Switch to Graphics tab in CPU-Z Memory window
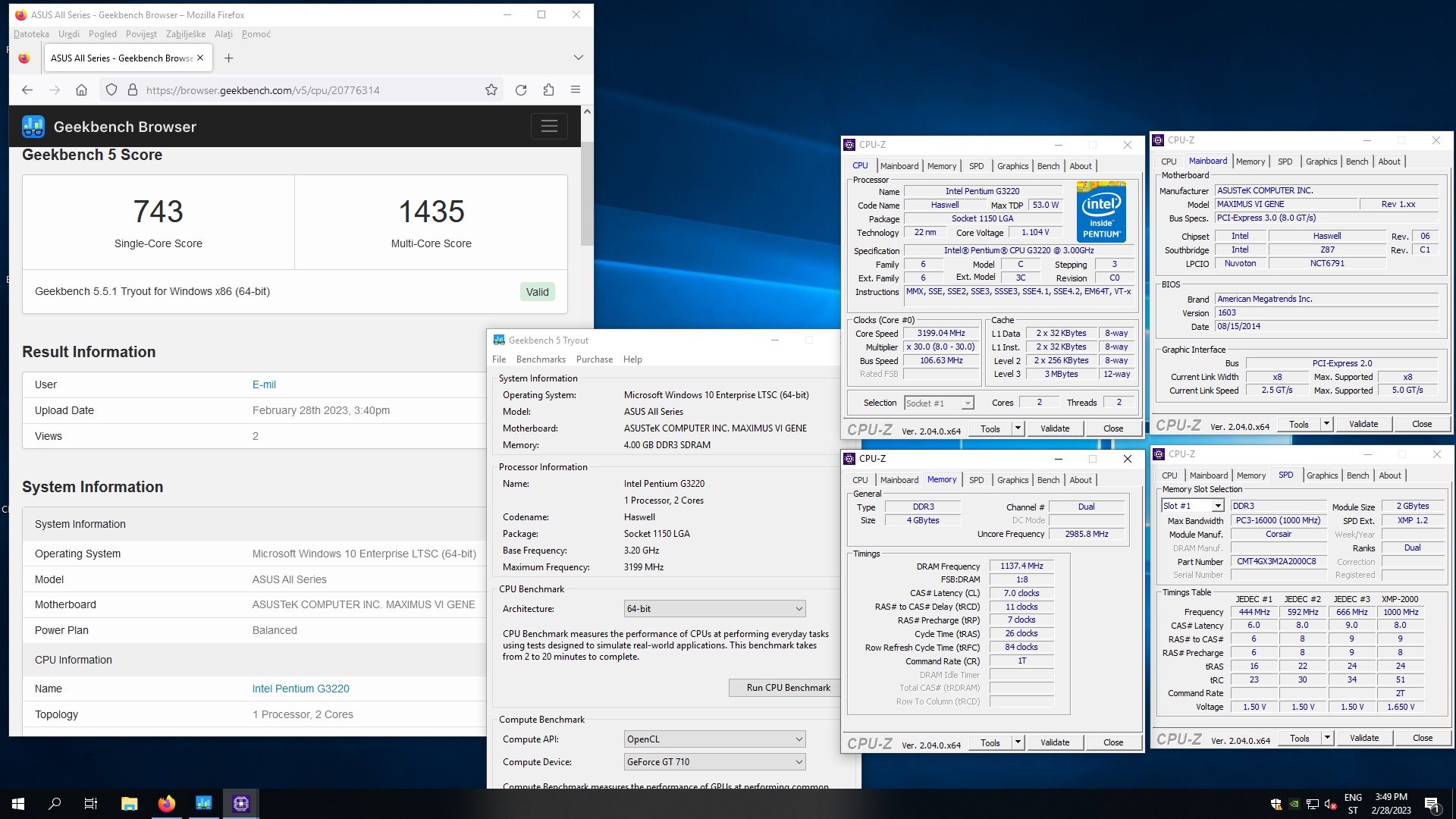Screen dimensions: 1456x819 point(1012,480)
